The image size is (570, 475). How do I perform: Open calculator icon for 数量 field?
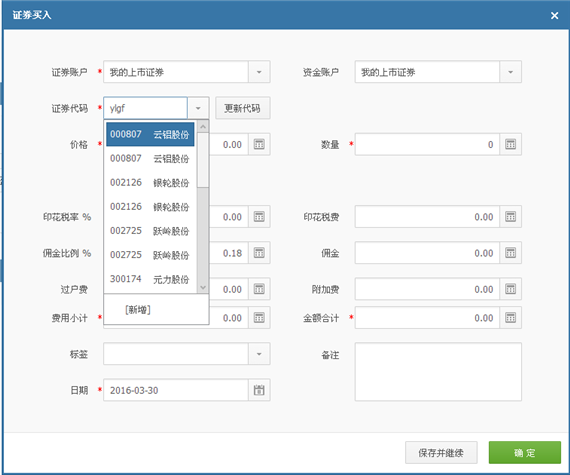point(510,144)
